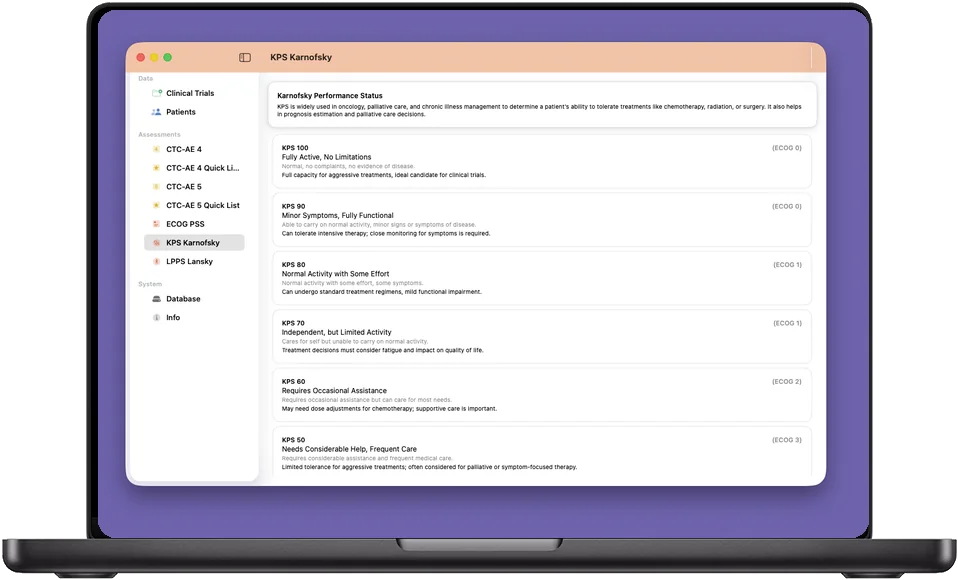Click the Clinical Trials folder icon
The height and width of the screenshot is (580, 958).
pos(156,93)
